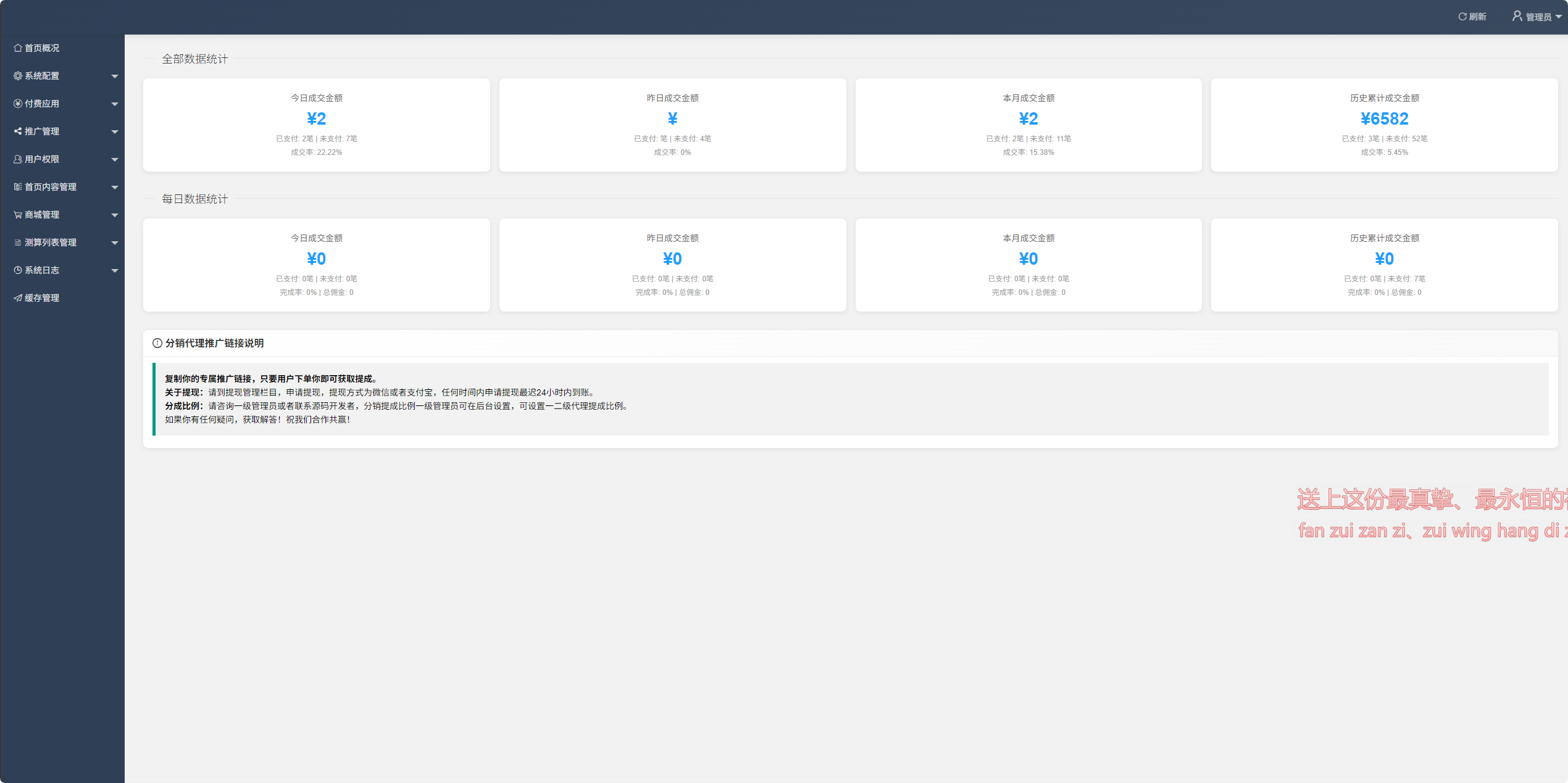The width and height of the screenshot is (1568, 783).
Task: Click the yen icon for 付费应用
Action: pos(18,104)
